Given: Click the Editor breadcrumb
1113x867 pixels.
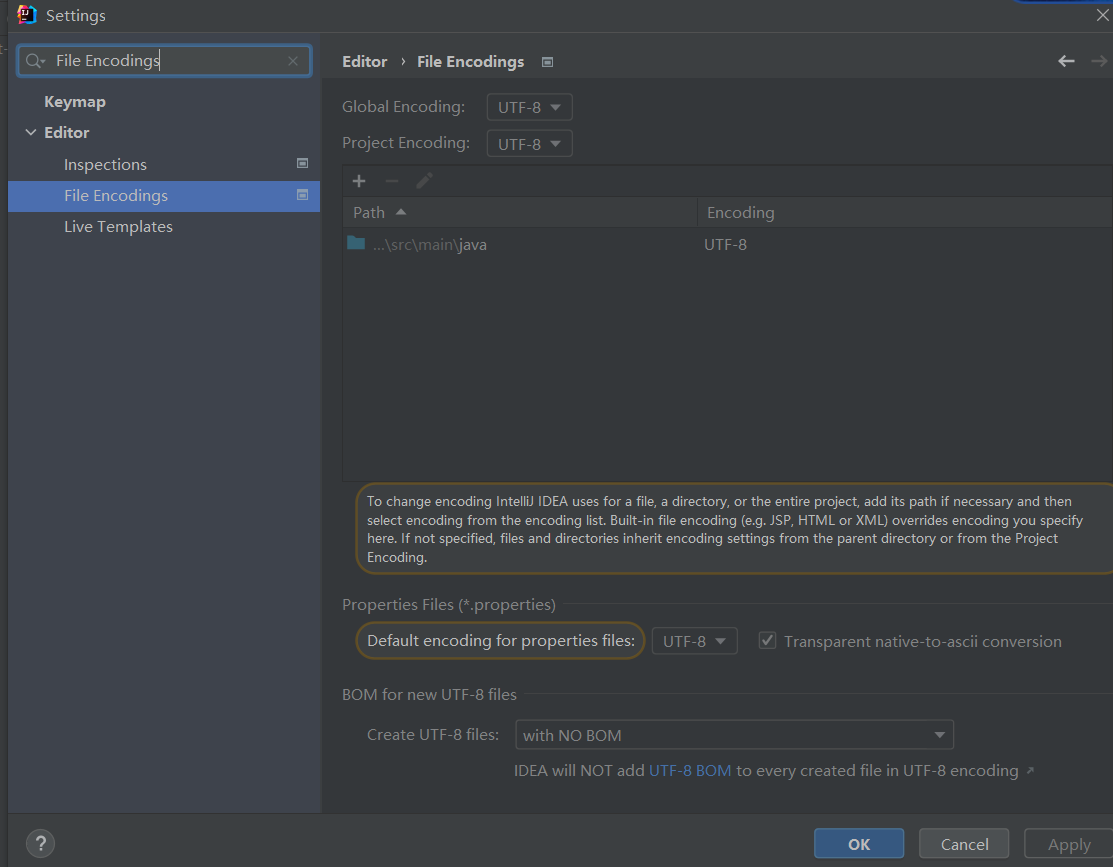Looking at the screenshot, I should [x=365, y=62].
